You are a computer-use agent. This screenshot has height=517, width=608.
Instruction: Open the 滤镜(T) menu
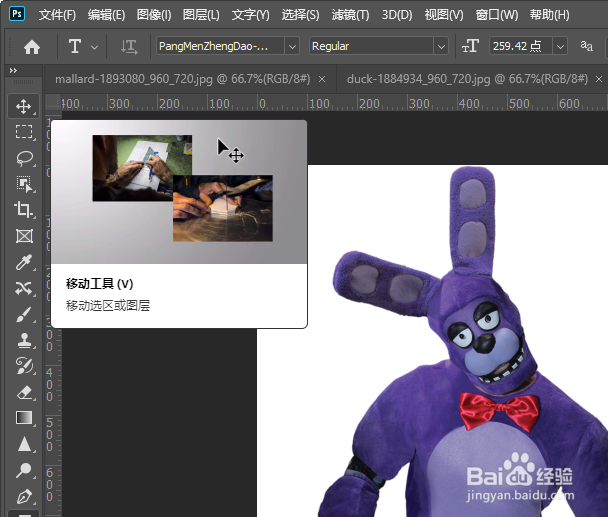coord(351,15)
